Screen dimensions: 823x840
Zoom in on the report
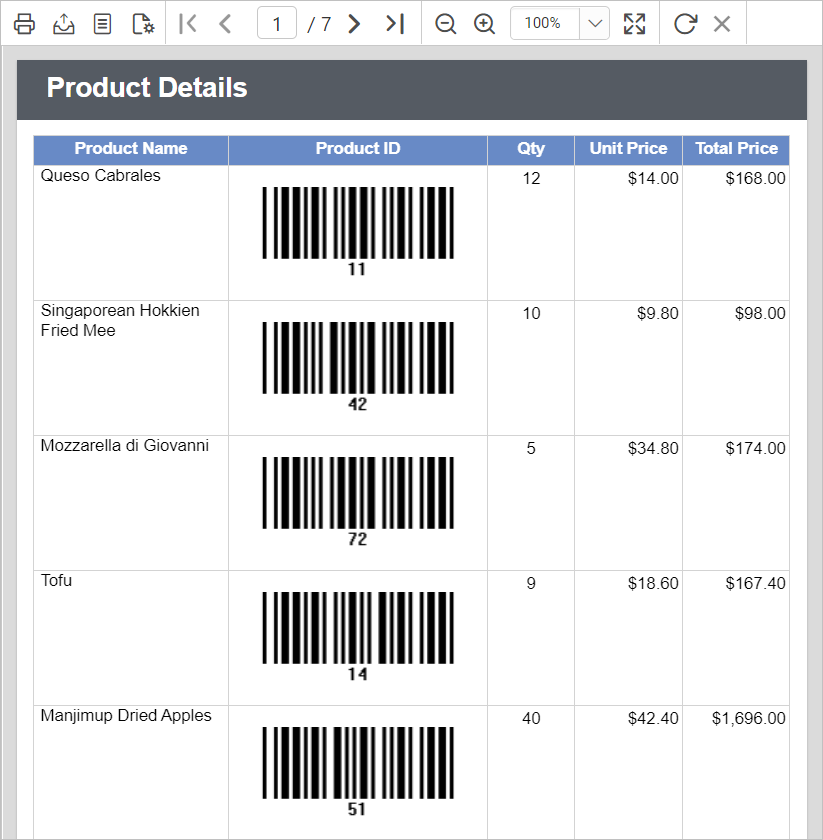click(x=485, y=23)
